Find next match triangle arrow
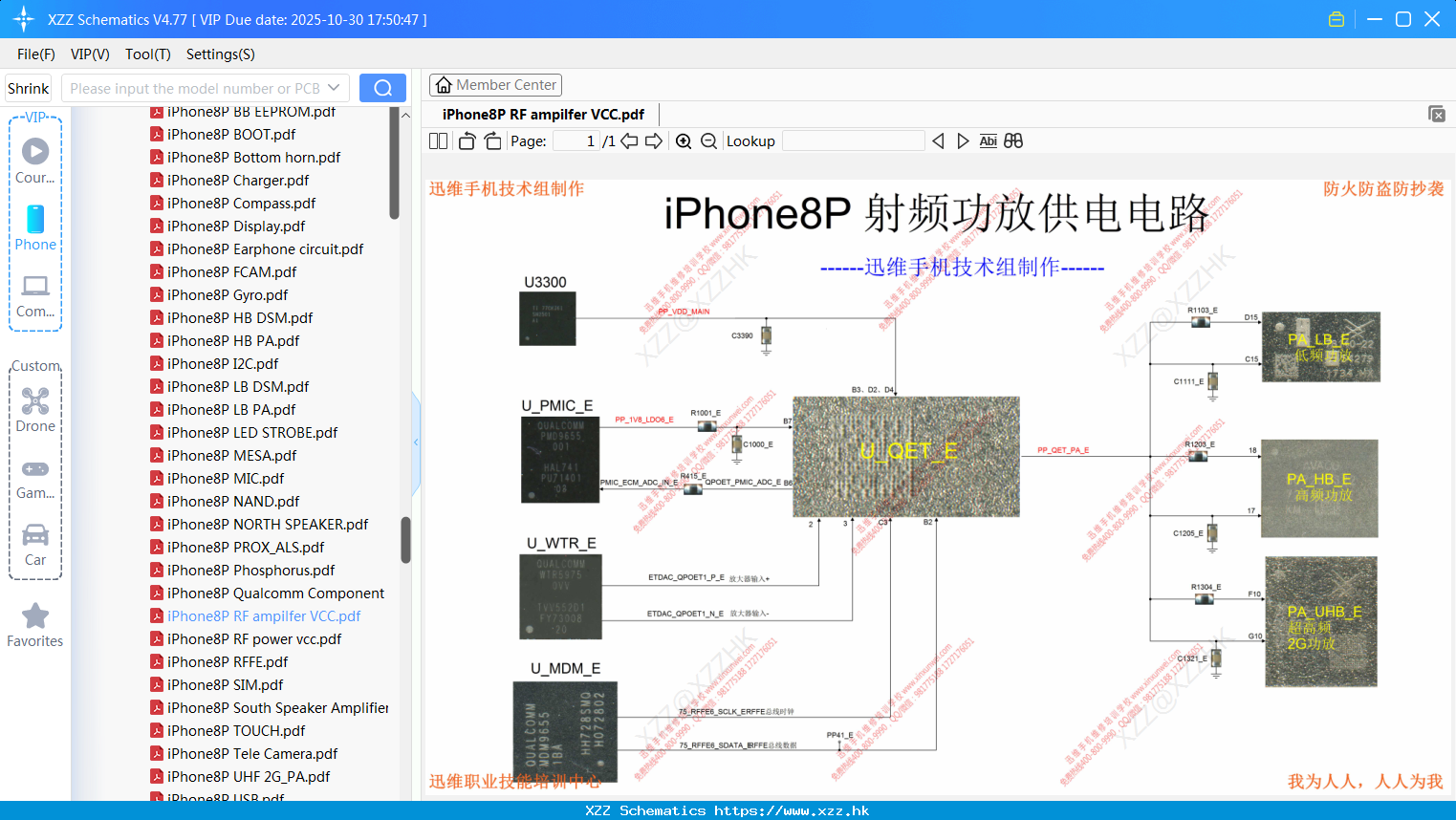1456x820 pixels. pyautogui.click(x=963, y=141)
